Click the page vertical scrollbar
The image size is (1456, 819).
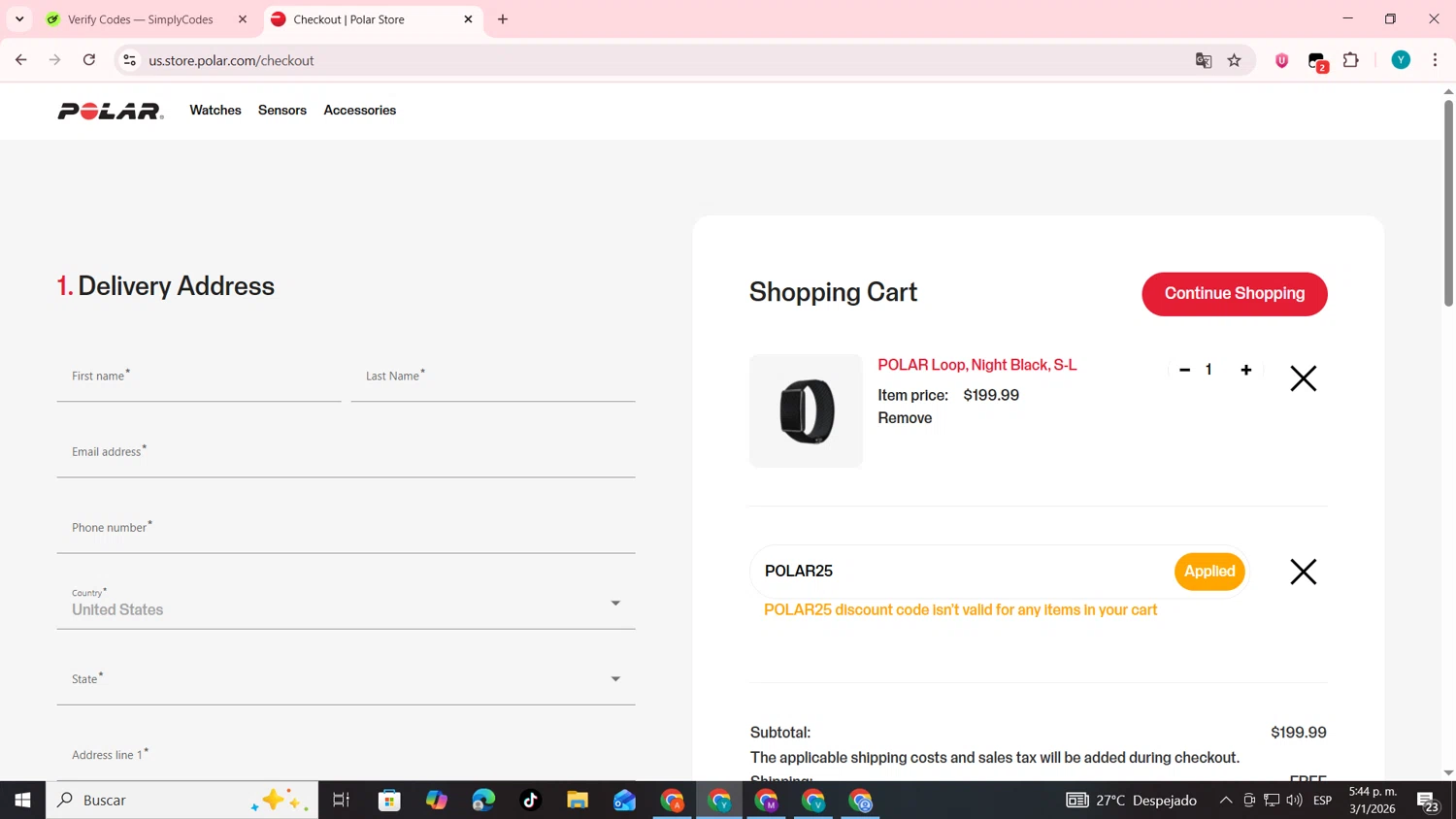point(1448,204)
